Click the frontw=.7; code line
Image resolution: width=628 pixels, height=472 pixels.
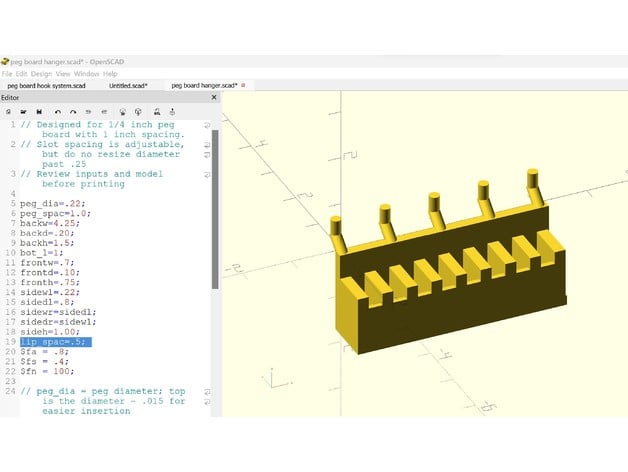click(47, 263)
